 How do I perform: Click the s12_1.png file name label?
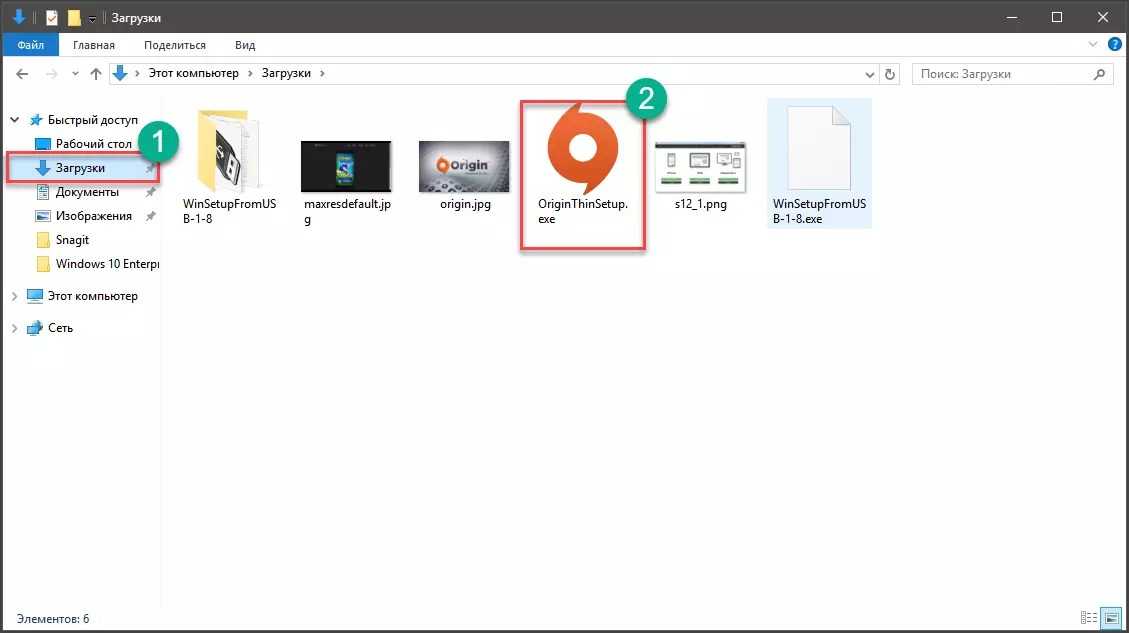(x=701, y=204)
